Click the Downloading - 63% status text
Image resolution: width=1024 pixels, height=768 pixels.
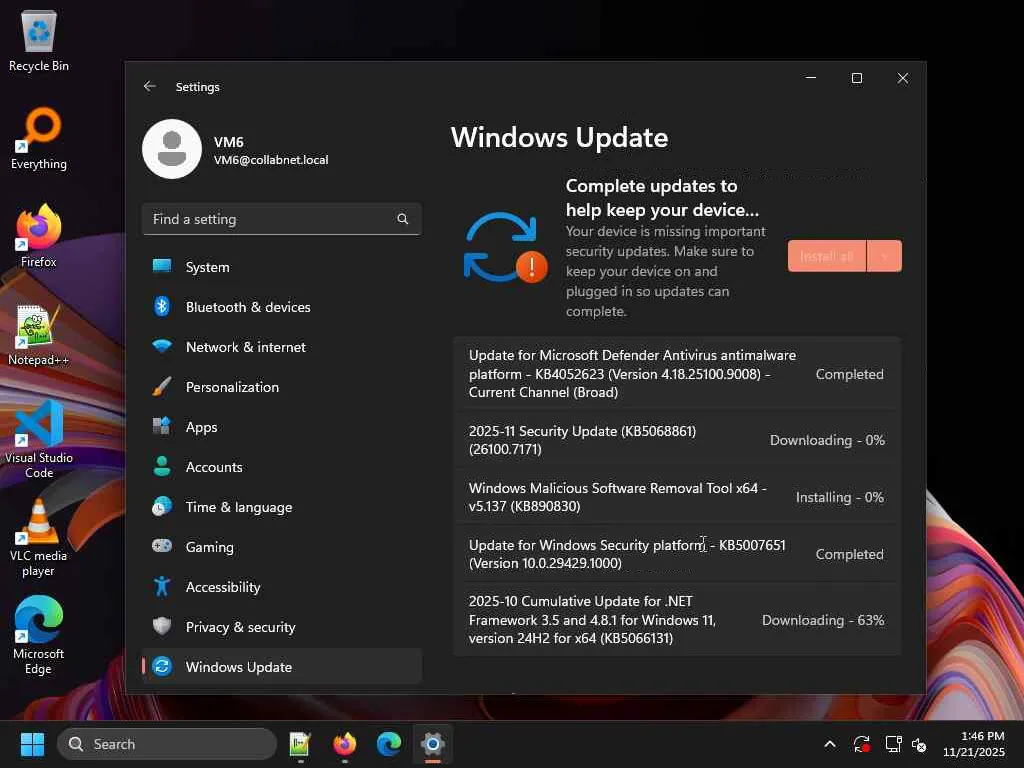coord(823,620)
